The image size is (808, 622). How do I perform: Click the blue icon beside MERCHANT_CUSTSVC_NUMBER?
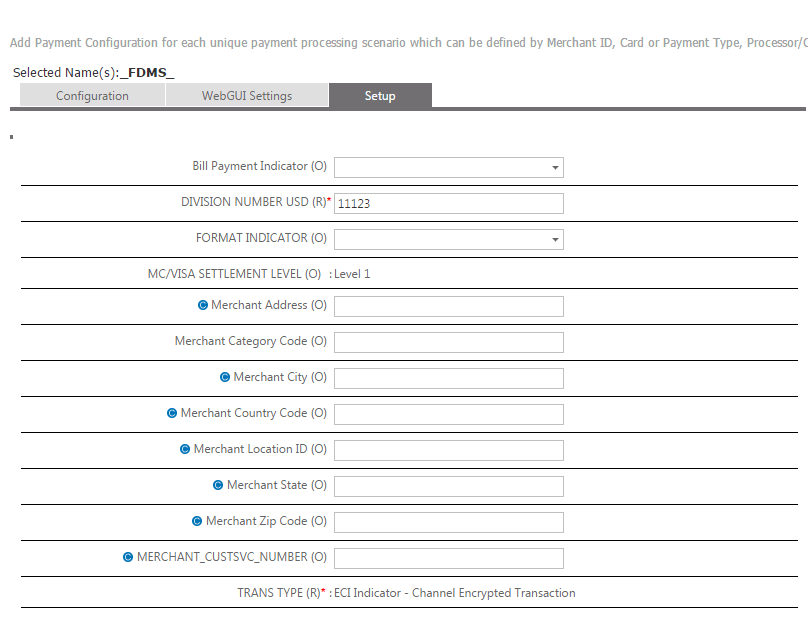[128, 557]
